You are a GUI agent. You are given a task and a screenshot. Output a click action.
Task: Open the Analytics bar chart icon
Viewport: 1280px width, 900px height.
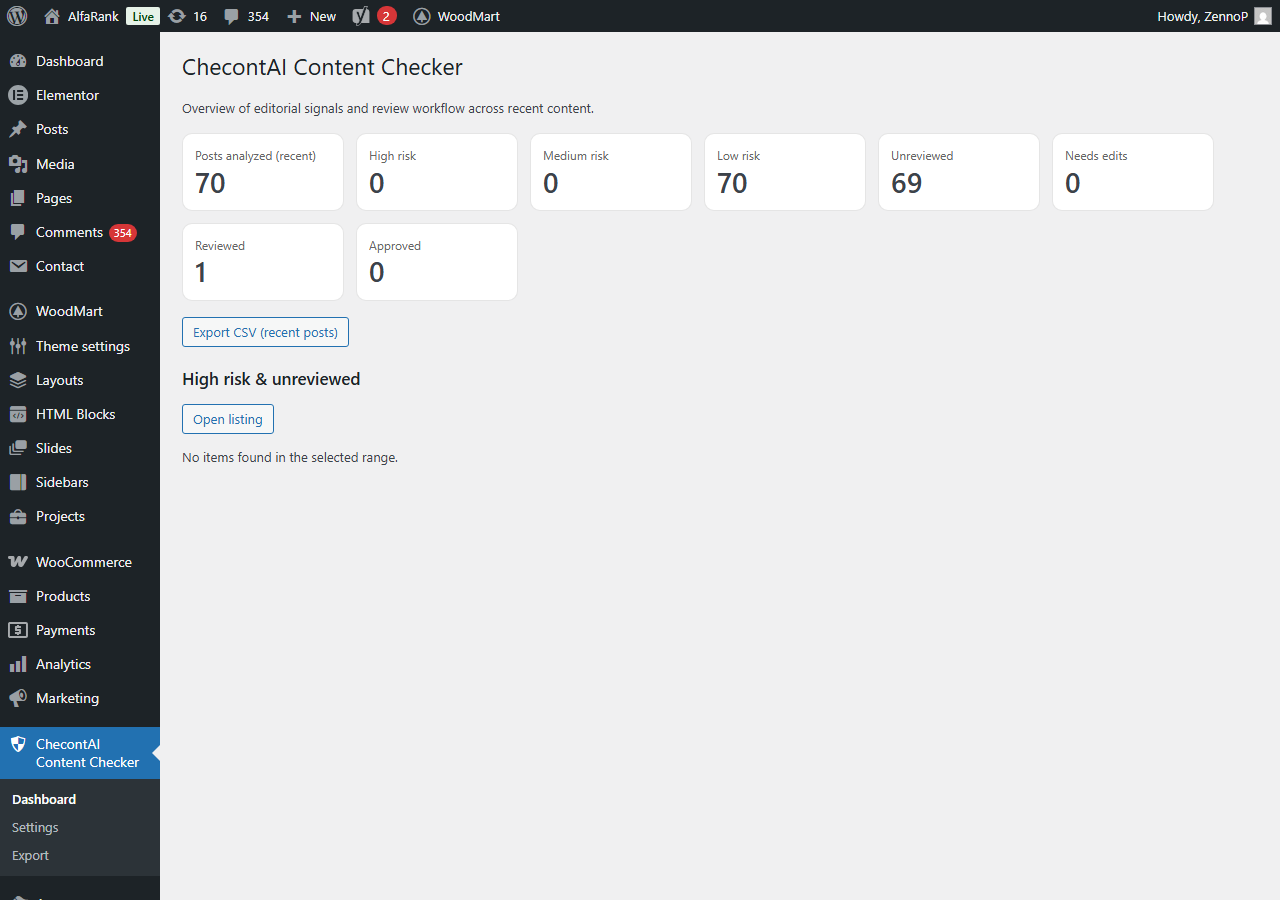pyautogui.click(x=17, y=664)
